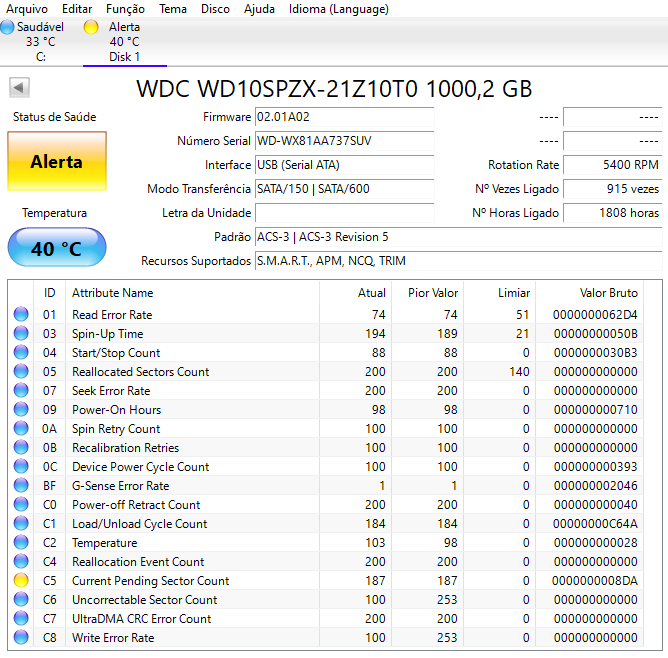Click the Interface field USB (Serial ATA)

(344, 165)
